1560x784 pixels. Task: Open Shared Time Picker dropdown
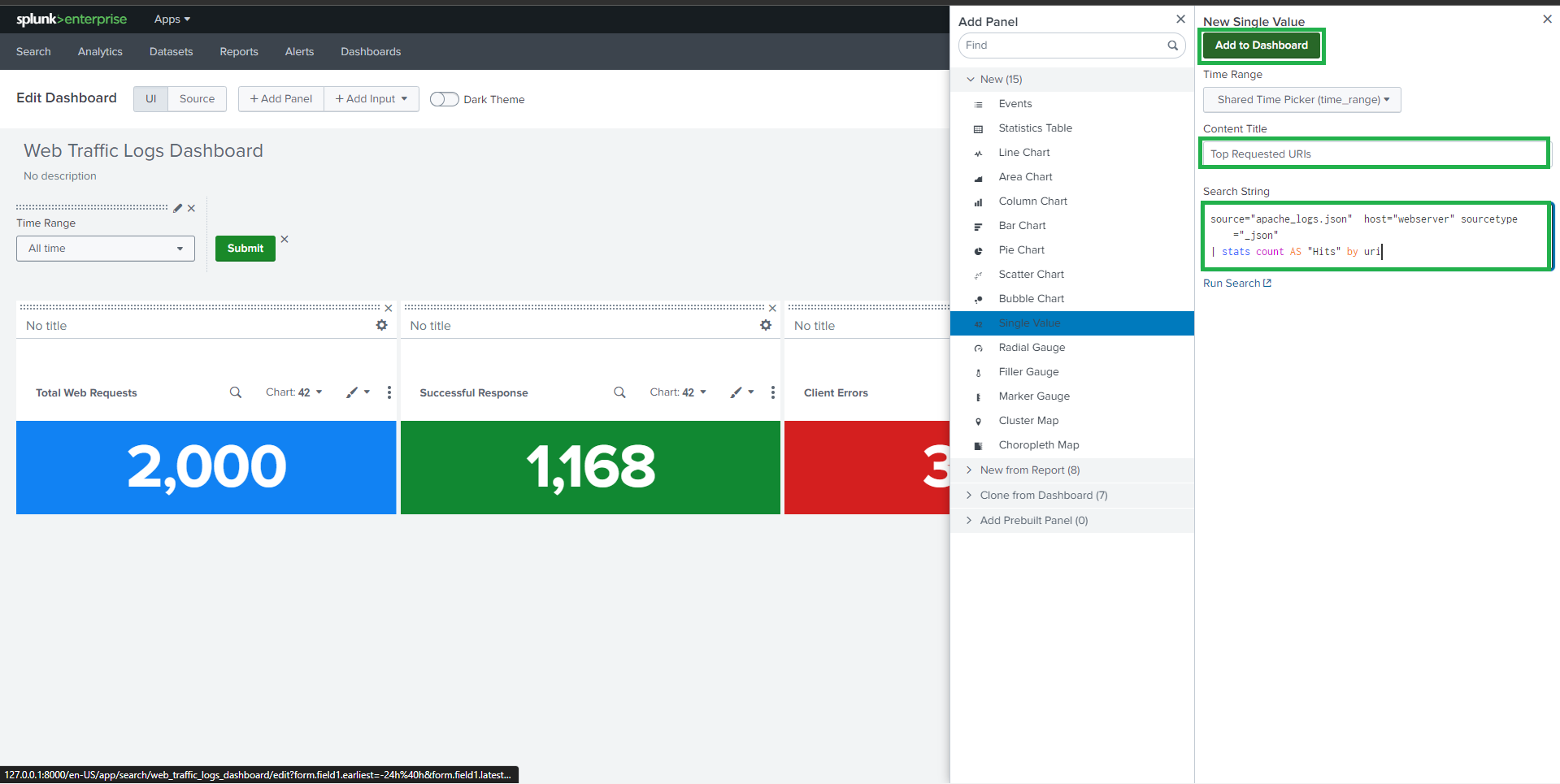[x=1302, y=100]
